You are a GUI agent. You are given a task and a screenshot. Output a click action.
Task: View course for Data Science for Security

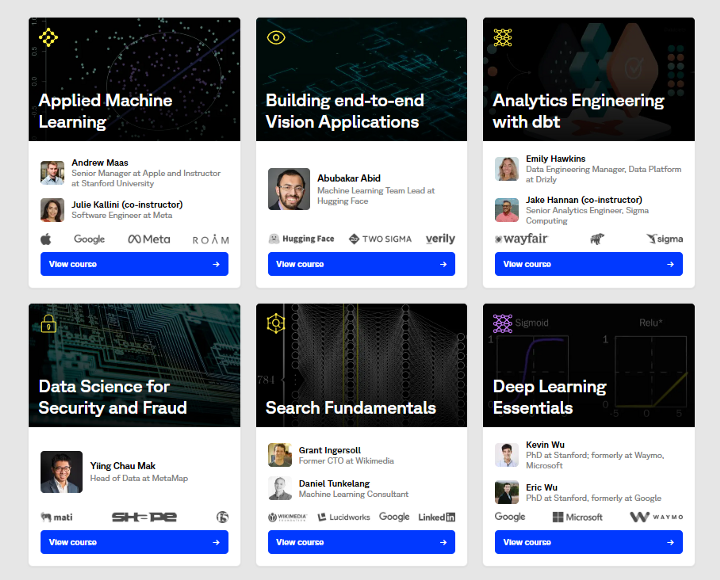134,542
